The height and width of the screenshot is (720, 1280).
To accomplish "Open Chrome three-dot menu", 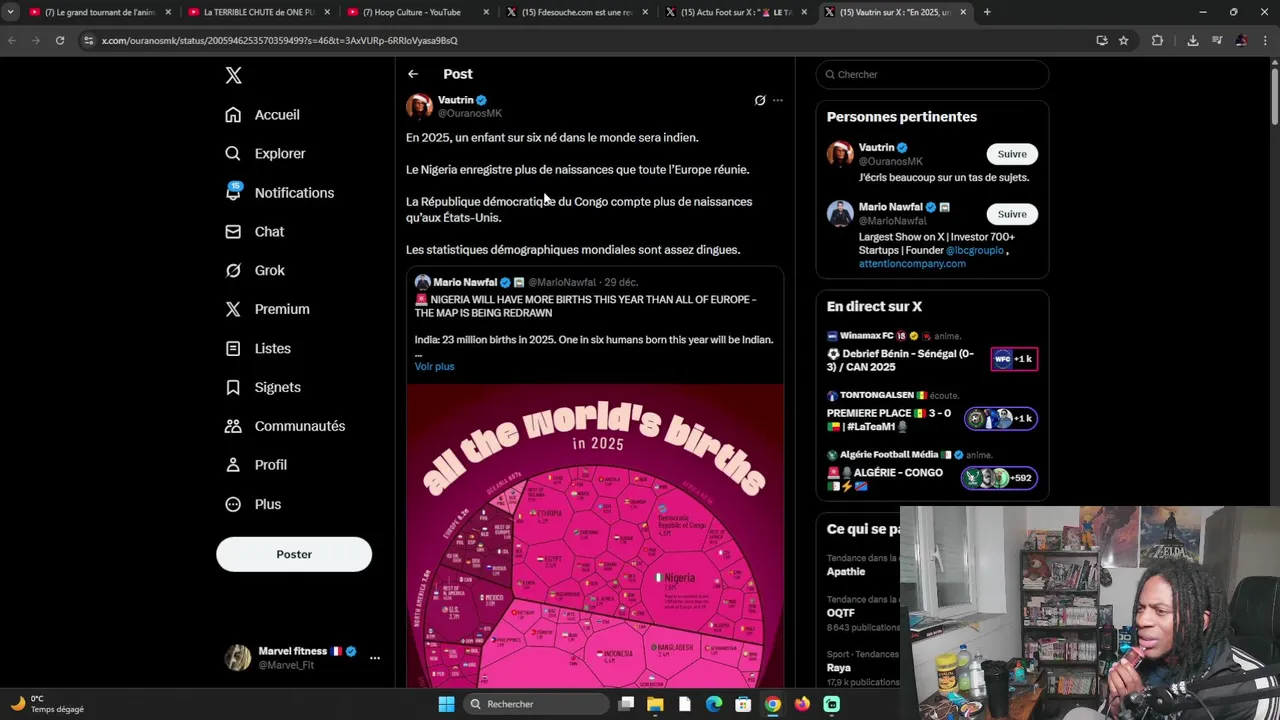I will coord(1265,41).
